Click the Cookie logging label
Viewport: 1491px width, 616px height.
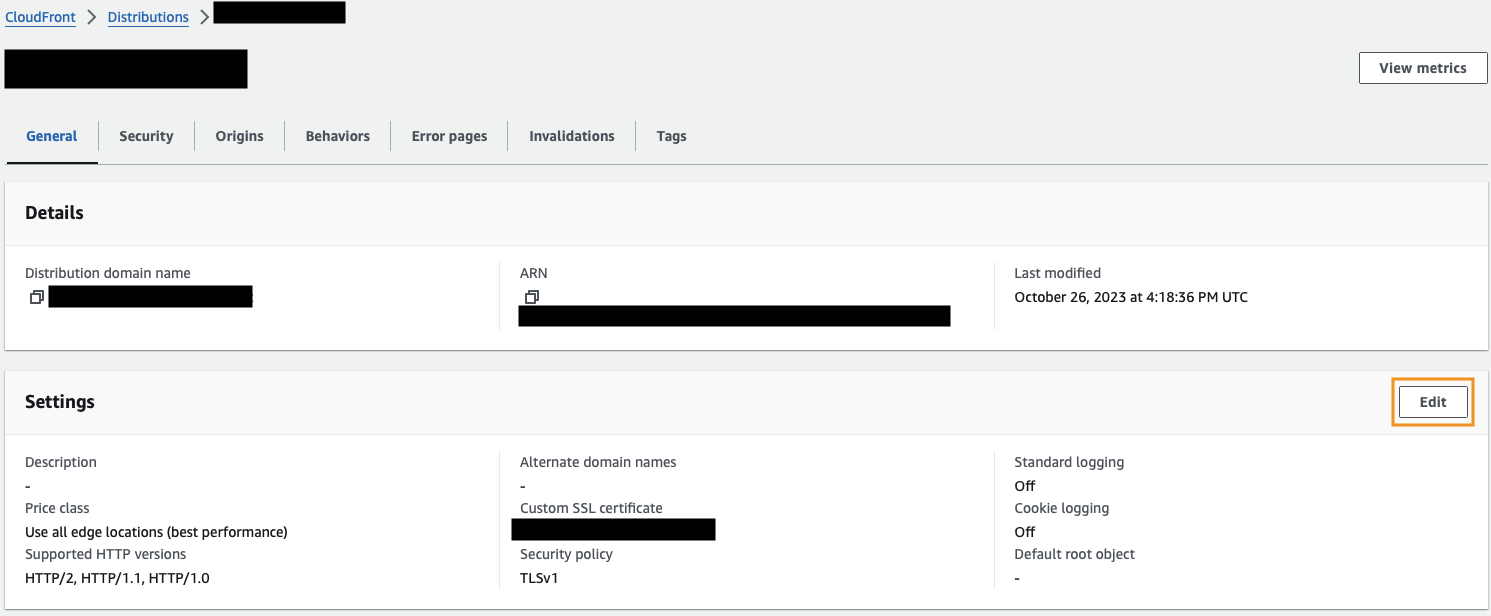1061,508
